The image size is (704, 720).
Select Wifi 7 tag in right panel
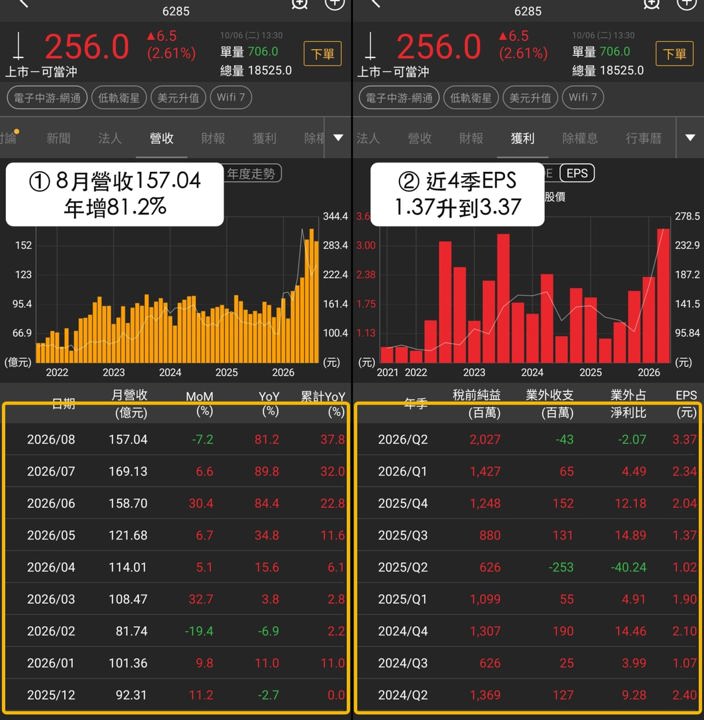pos(582,98)
